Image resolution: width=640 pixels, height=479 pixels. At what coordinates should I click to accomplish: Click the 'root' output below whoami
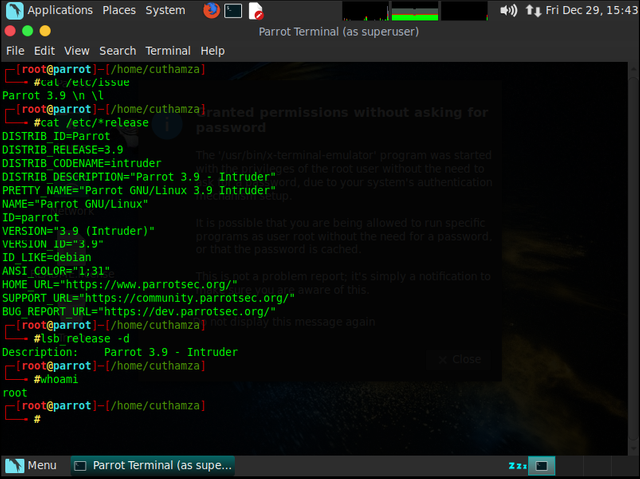coord(15,393)
